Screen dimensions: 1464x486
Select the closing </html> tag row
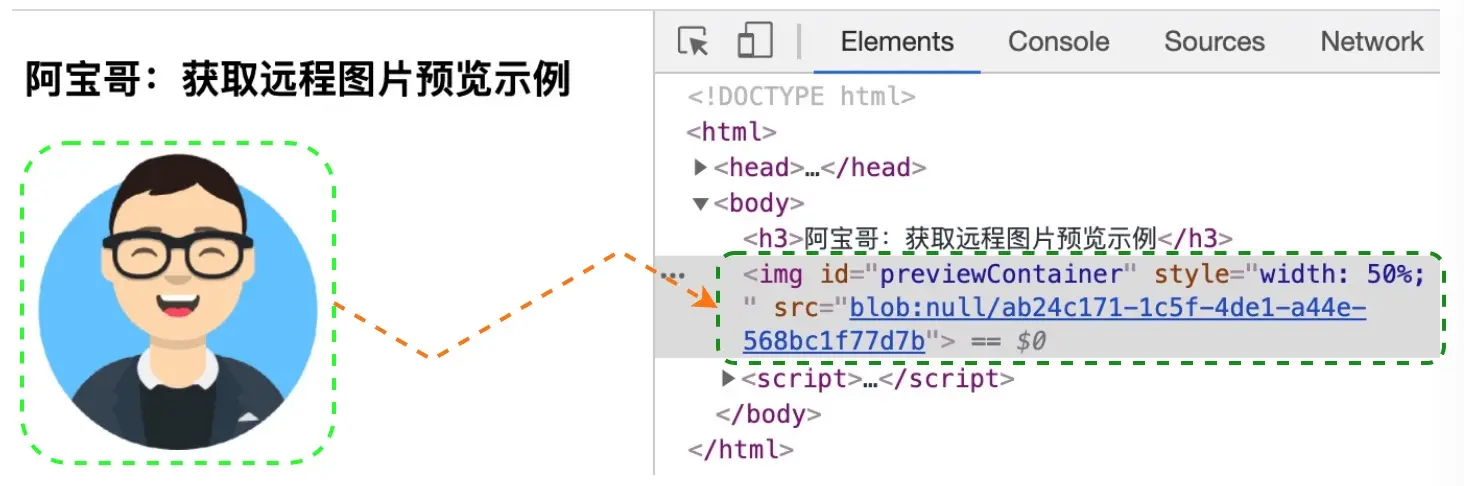click(x=741, y=450)
